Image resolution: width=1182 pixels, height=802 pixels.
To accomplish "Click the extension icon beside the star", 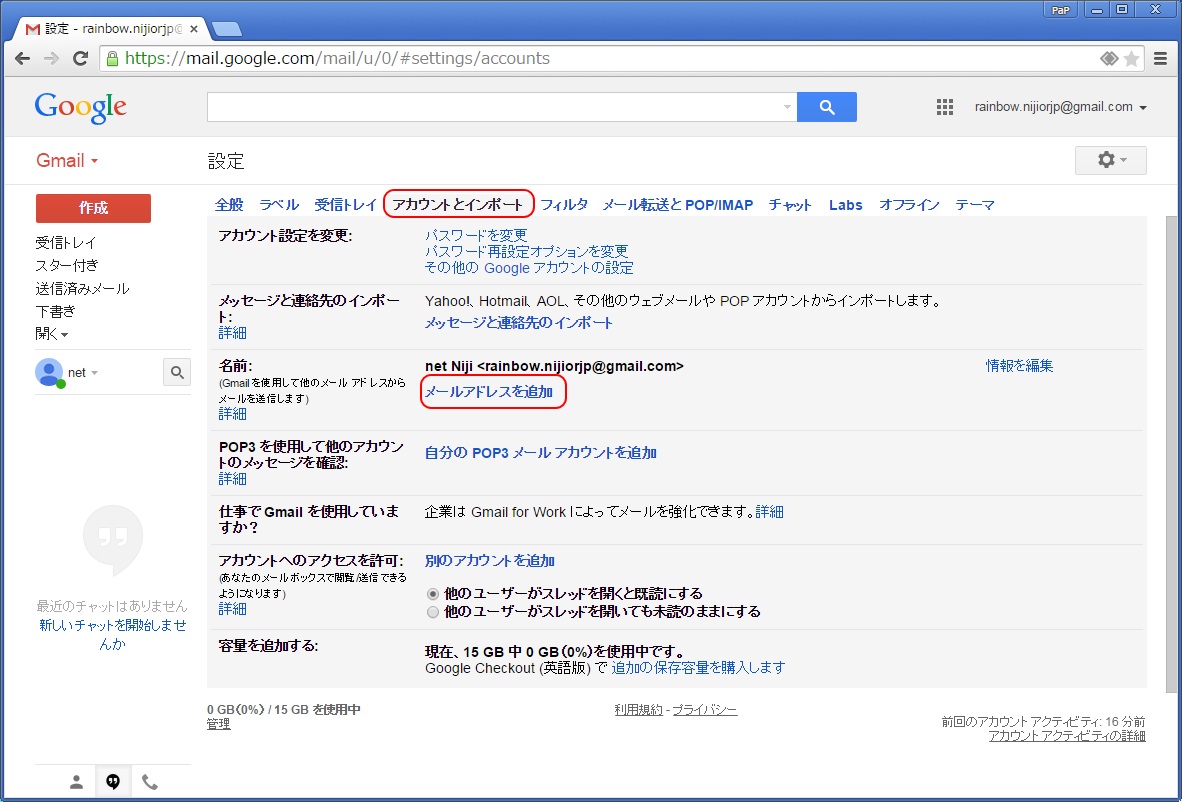I will pos(1109,59).
